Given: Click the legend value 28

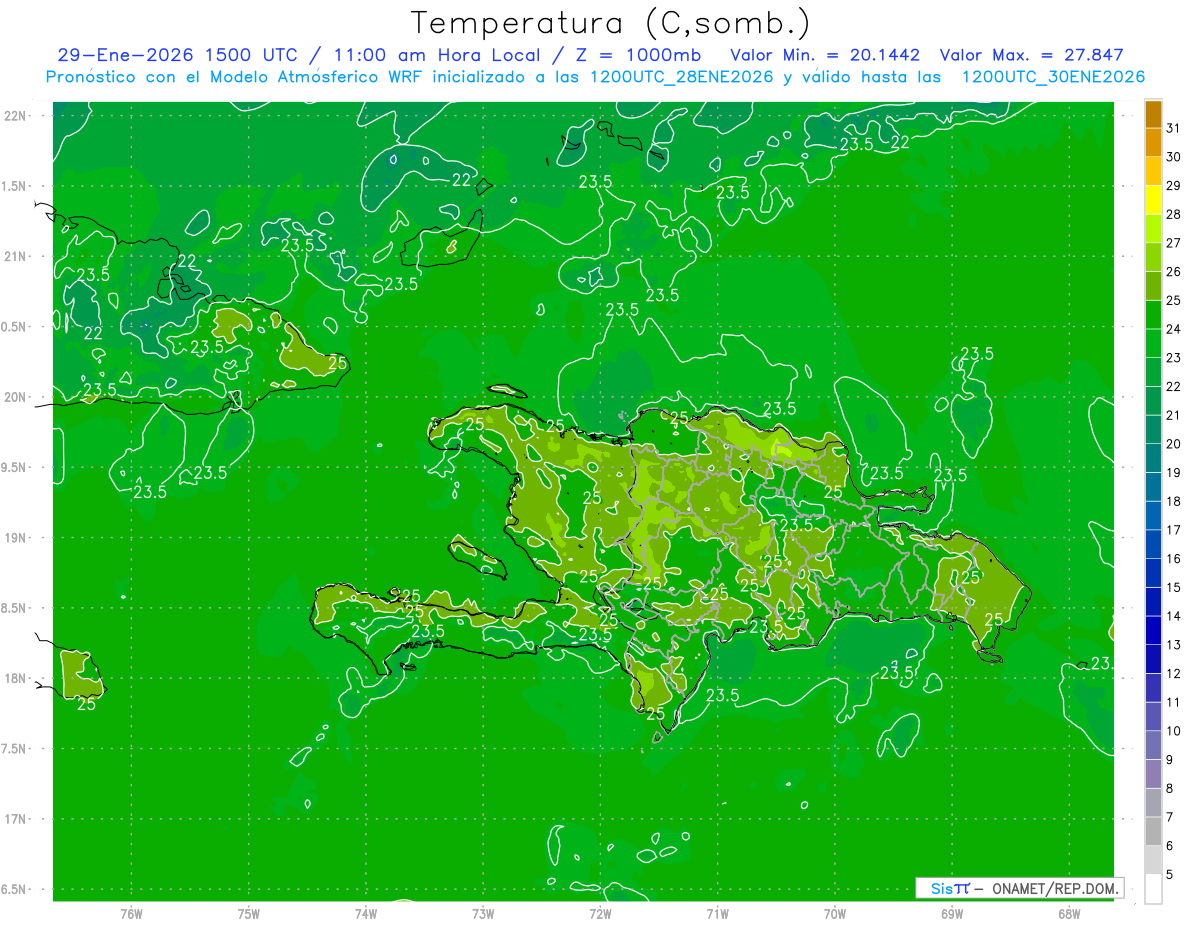Looking at the screenshot, I should coord(1173,214).
